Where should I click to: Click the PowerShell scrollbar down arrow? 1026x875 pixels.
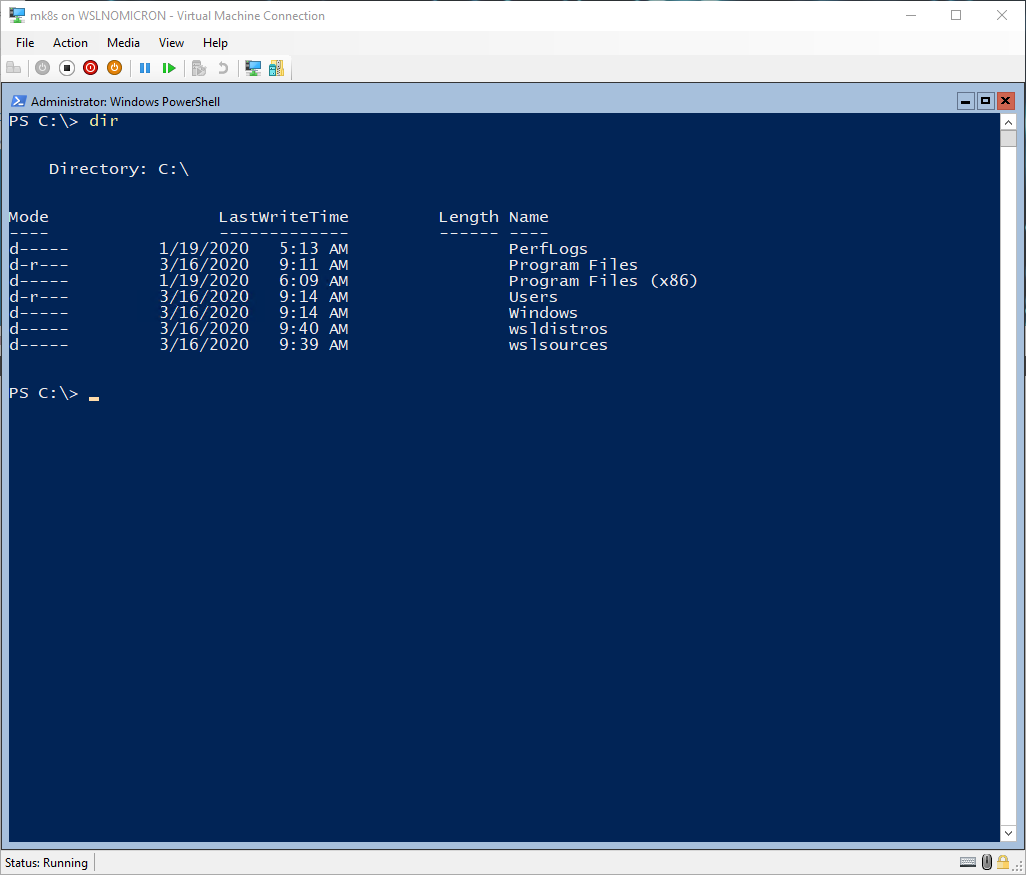point(1008,832)
